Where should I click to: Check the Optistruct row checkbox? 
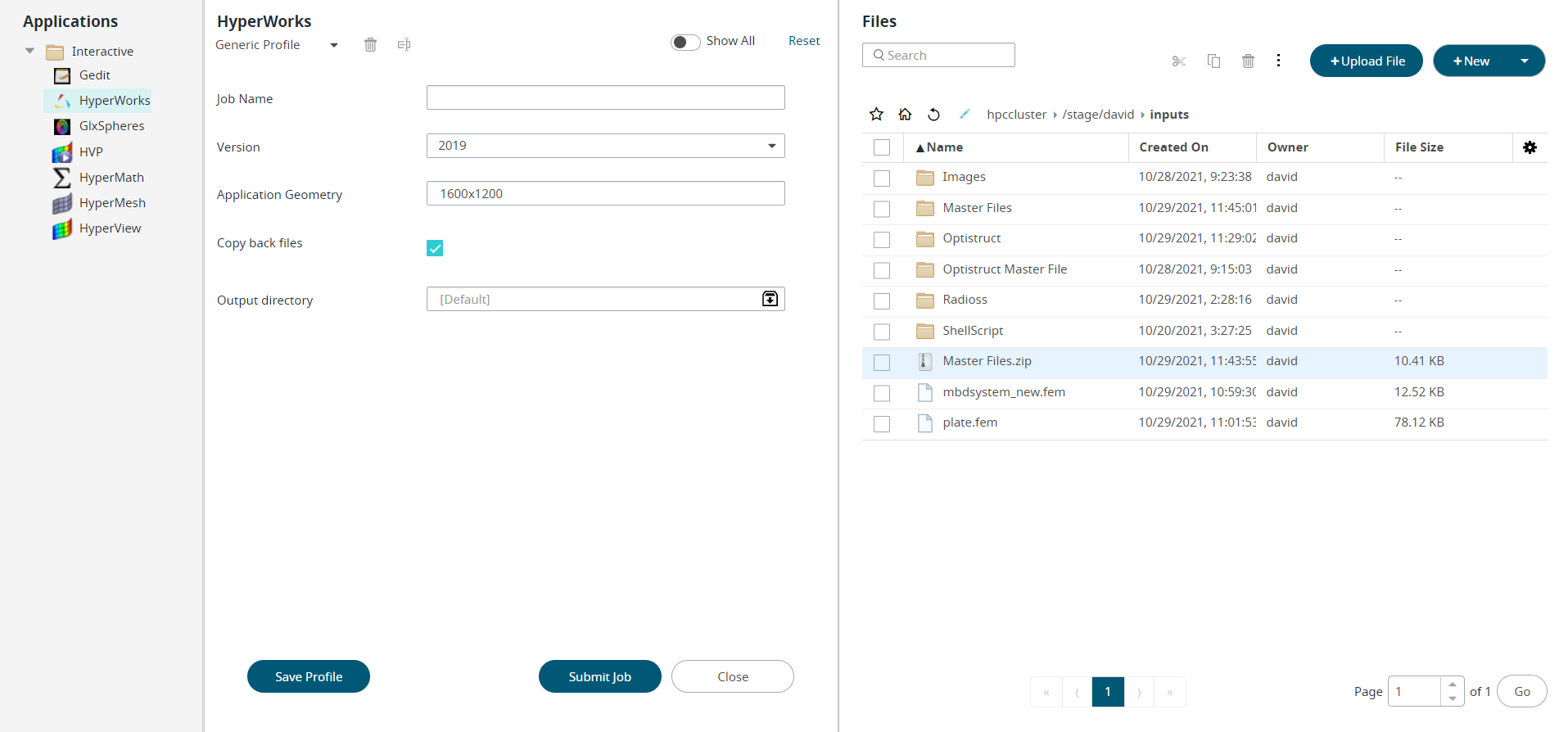coord(882,239)
